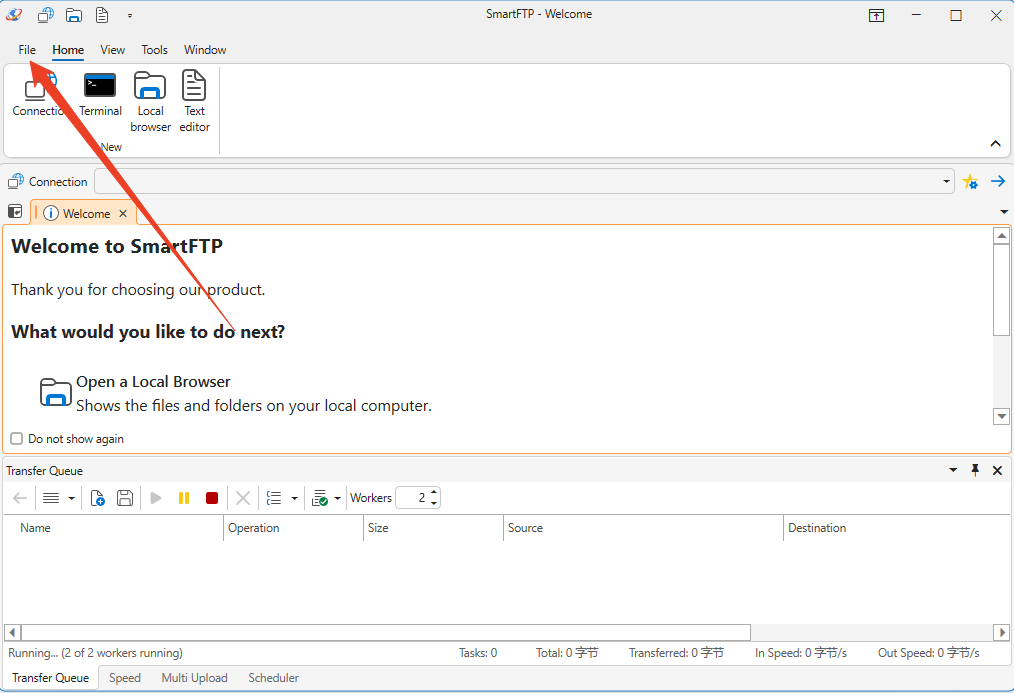The image size is (1014, 693).
Task: Sort the queue by the Name column
Action: point(114,528)
